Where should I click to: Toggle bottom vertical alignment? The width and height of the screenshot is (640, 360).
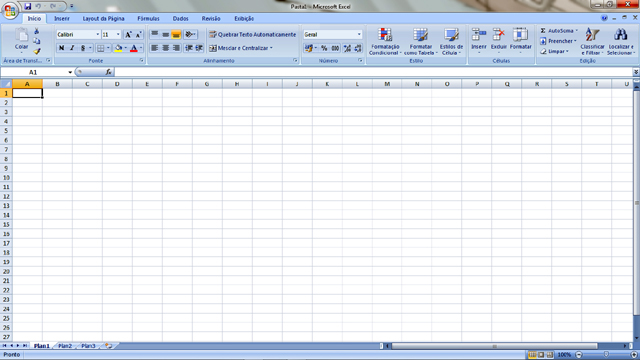(176, 34)
